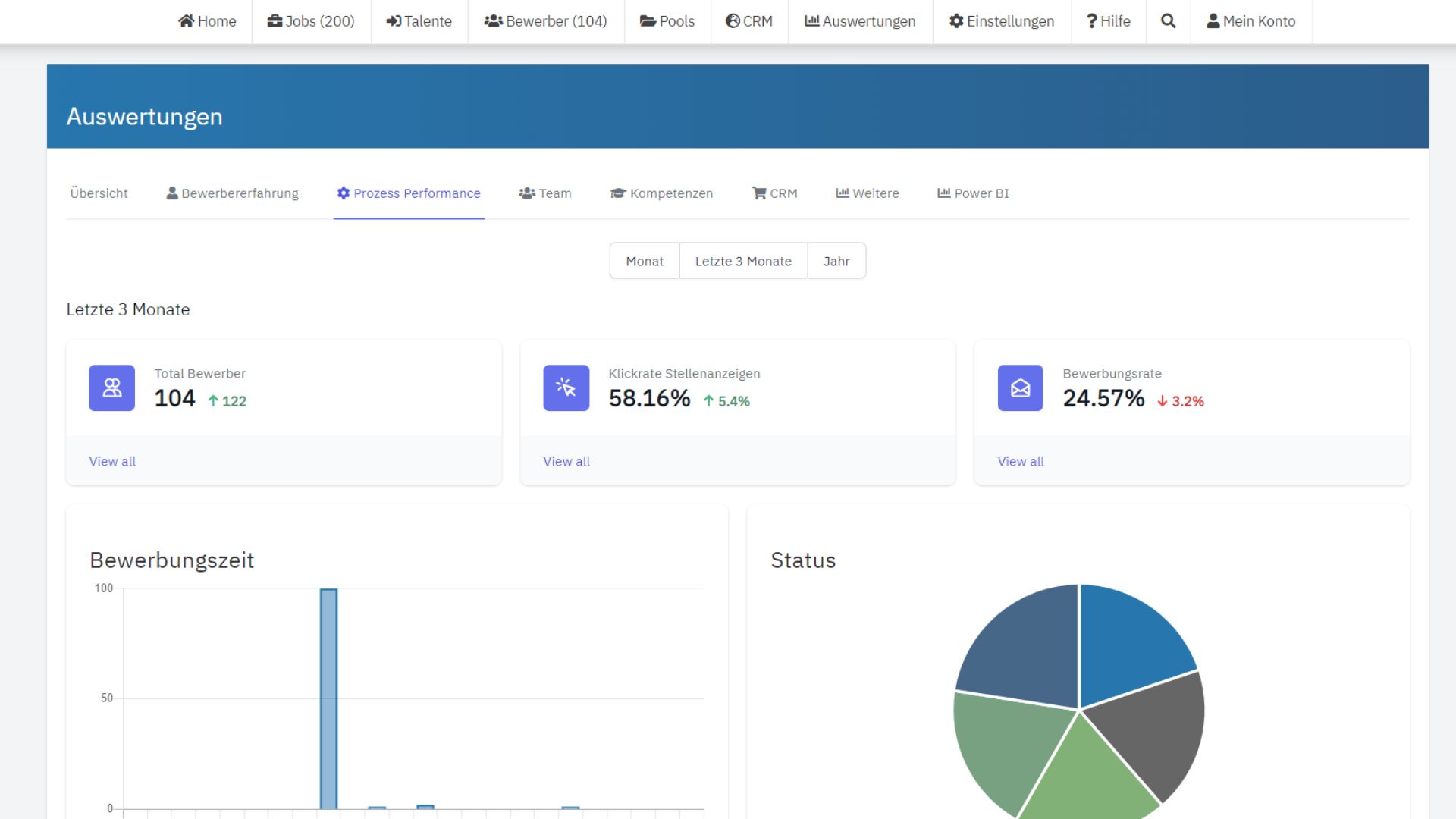
Task: Select the Monat time range button
Action: (x=645, y=261)
